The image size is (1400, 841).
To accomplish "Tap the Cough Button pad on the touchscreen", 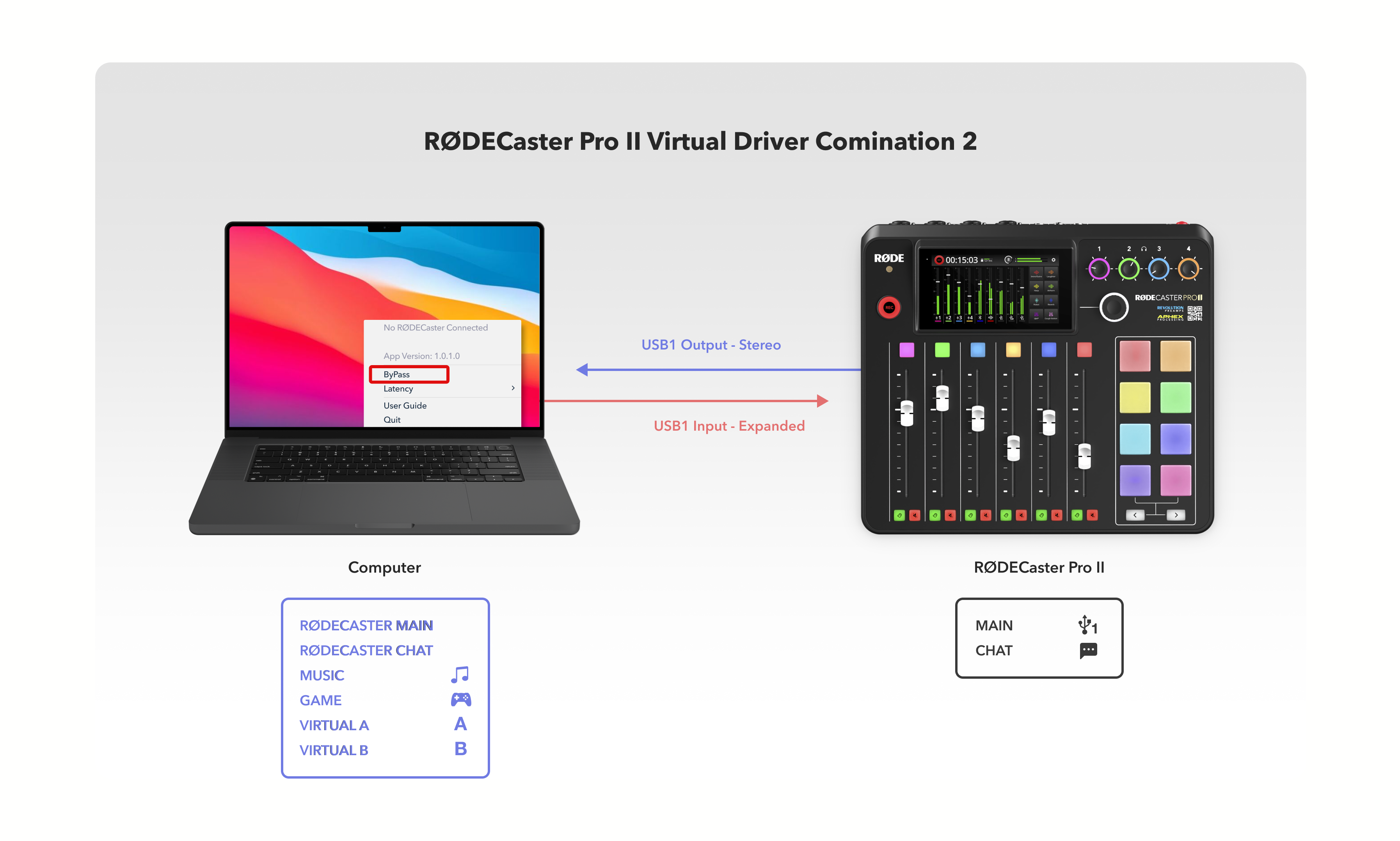I will [x=1050, y=315].
